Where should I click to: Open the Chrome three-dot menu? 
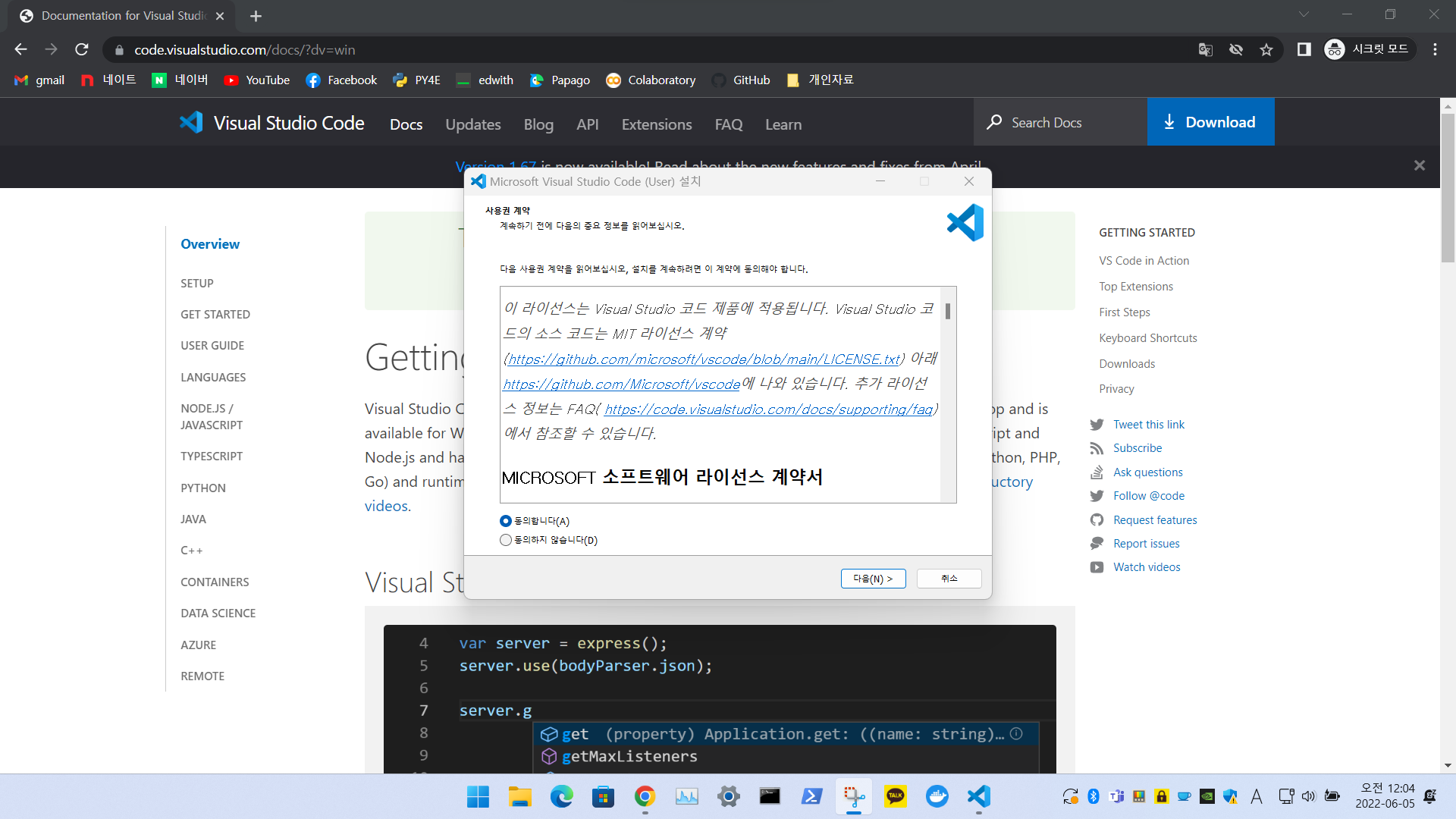(x=1435, y=49)
